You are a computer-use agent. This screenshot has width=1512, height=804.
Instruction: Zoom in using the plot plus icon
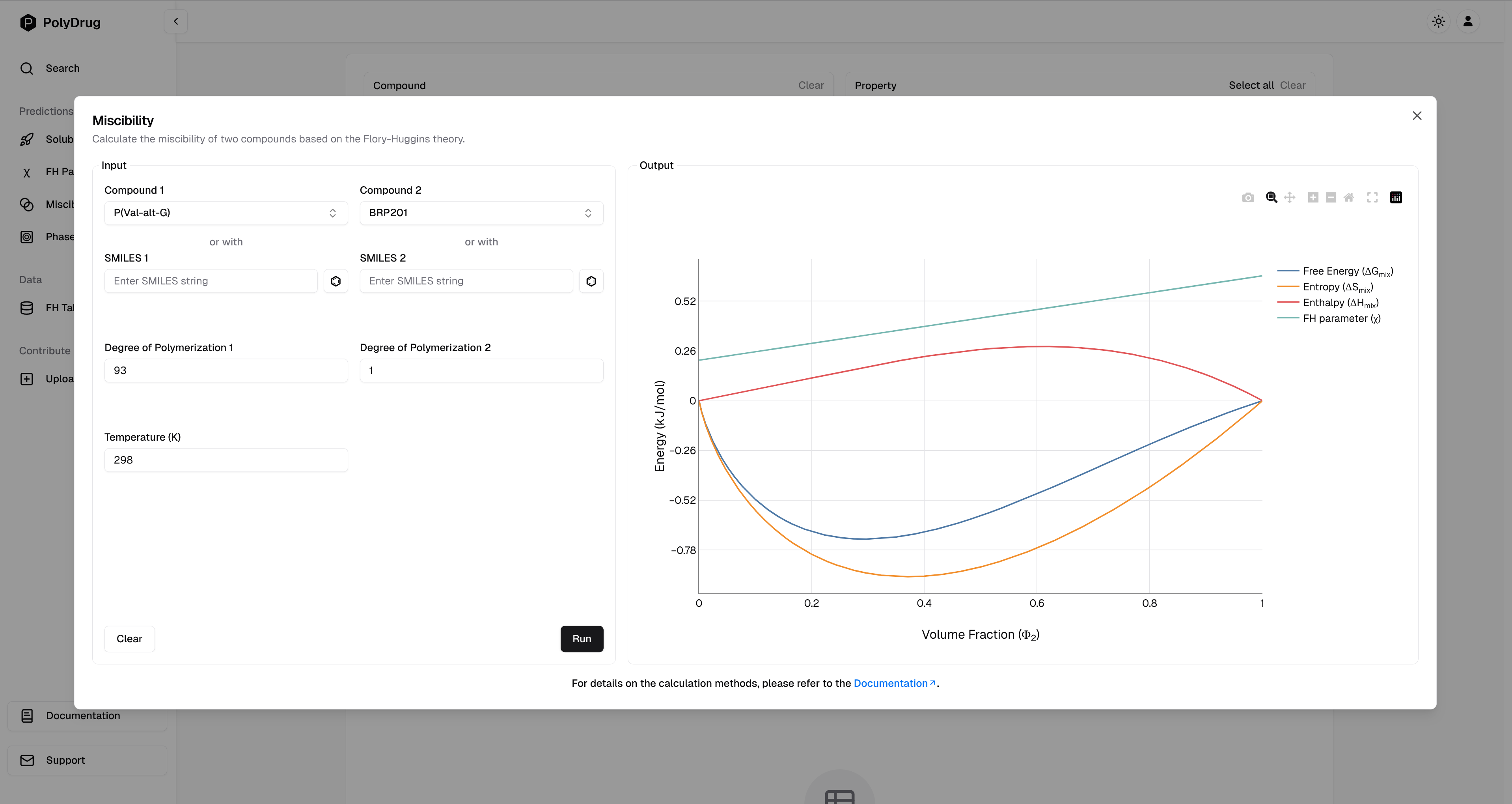pos(1313,197)
